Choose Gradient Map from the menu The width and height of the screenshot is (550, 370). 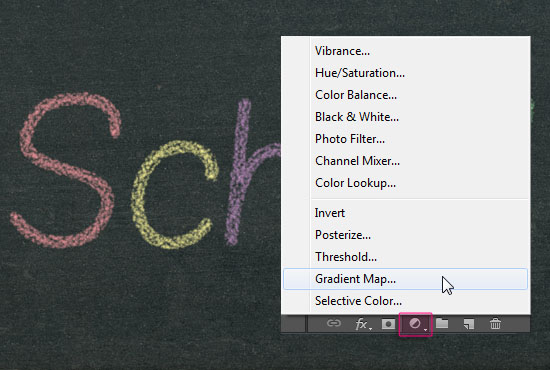(x=405, y=279)
